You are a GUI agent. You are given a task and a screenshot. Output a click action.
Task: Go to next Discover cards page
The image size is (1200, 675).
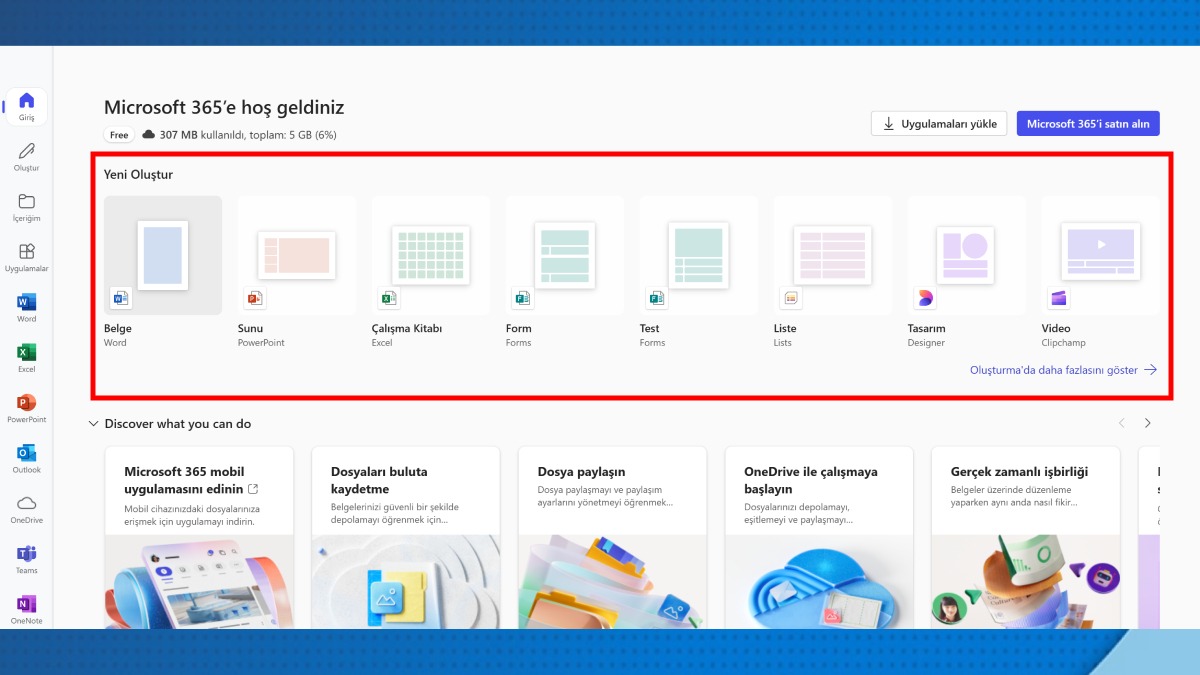(1147, 424)
